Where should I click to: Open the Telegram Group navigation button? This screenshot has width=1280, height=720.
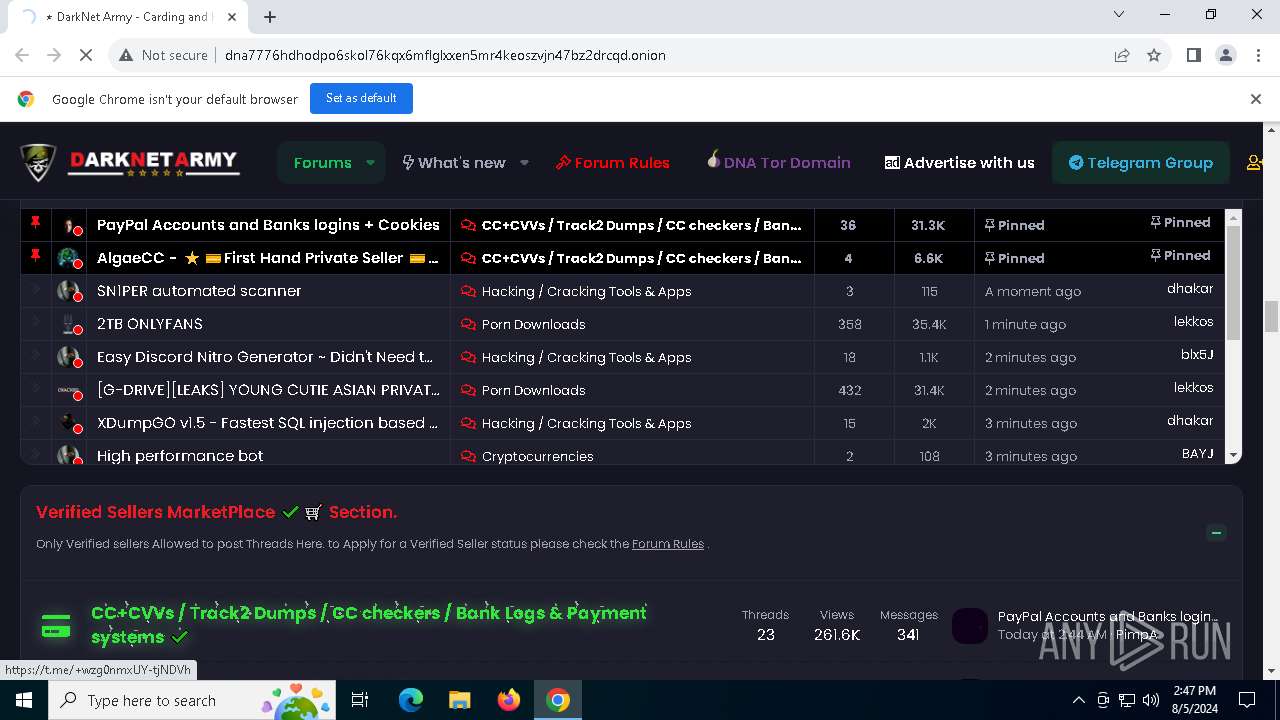point(1141,162)
